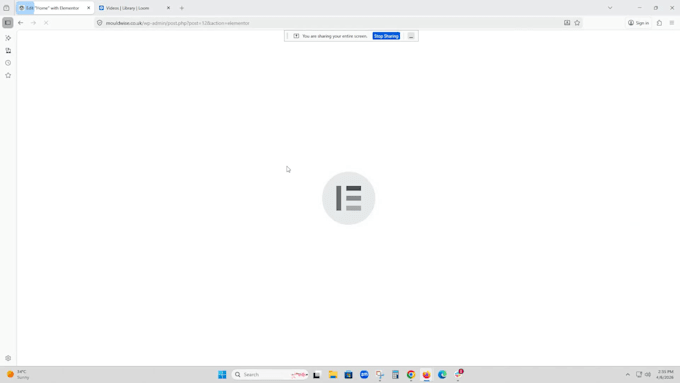Open synced tabs in the sidebar
Image resolution: width=680 pixels, height=383 pixels.
(8, 50)
